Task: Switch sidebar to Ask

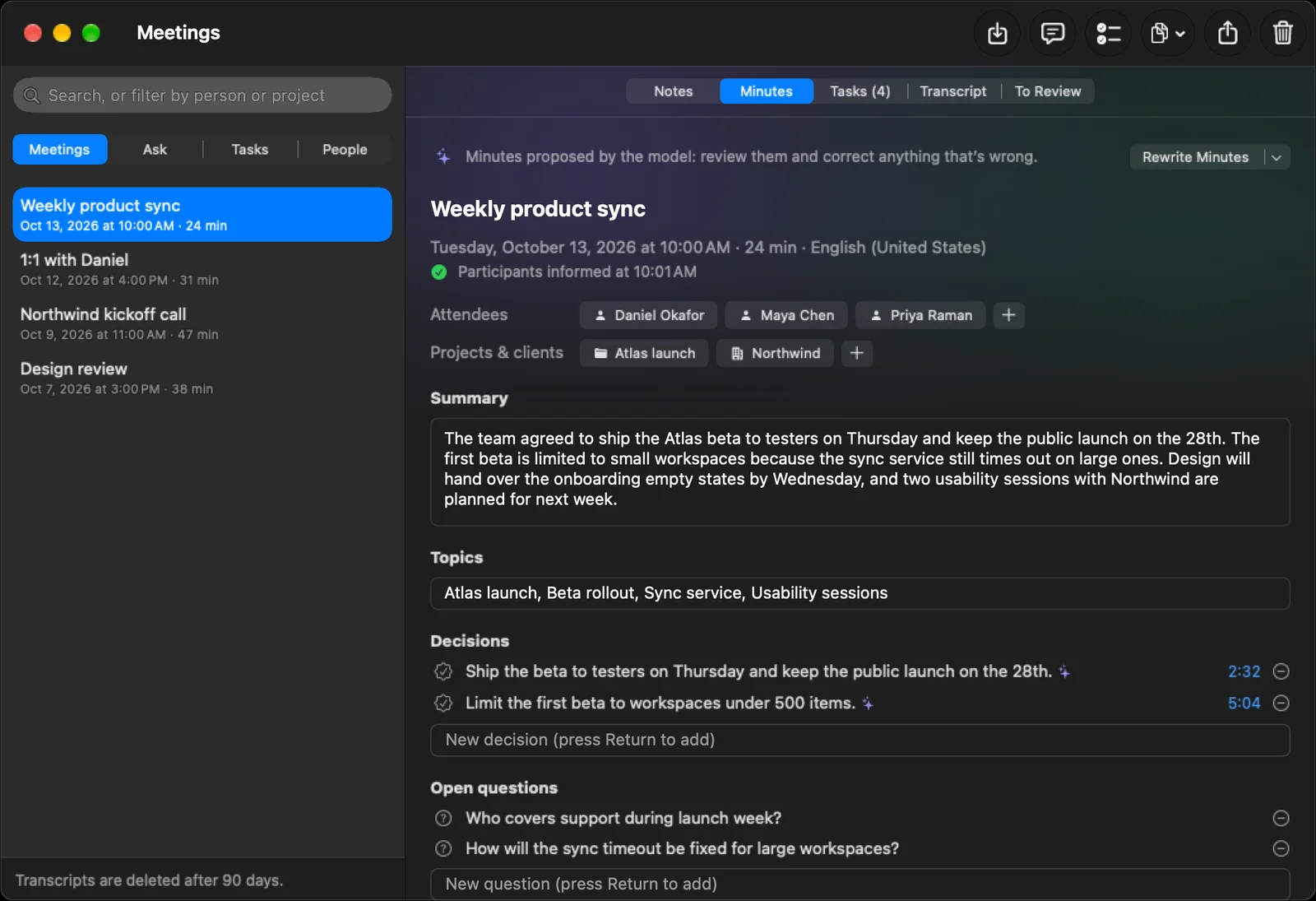Action: (155, 150)
